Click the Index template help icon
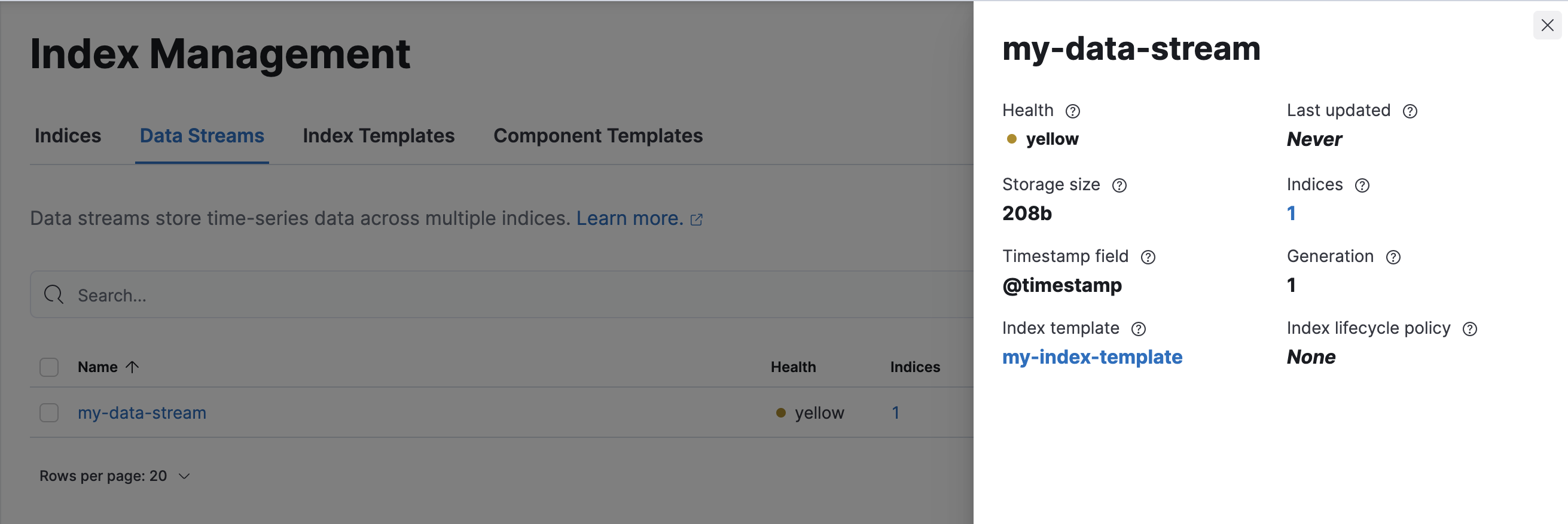The width and height of the screenshot is (1568, 524). [x=1137, y=329]
